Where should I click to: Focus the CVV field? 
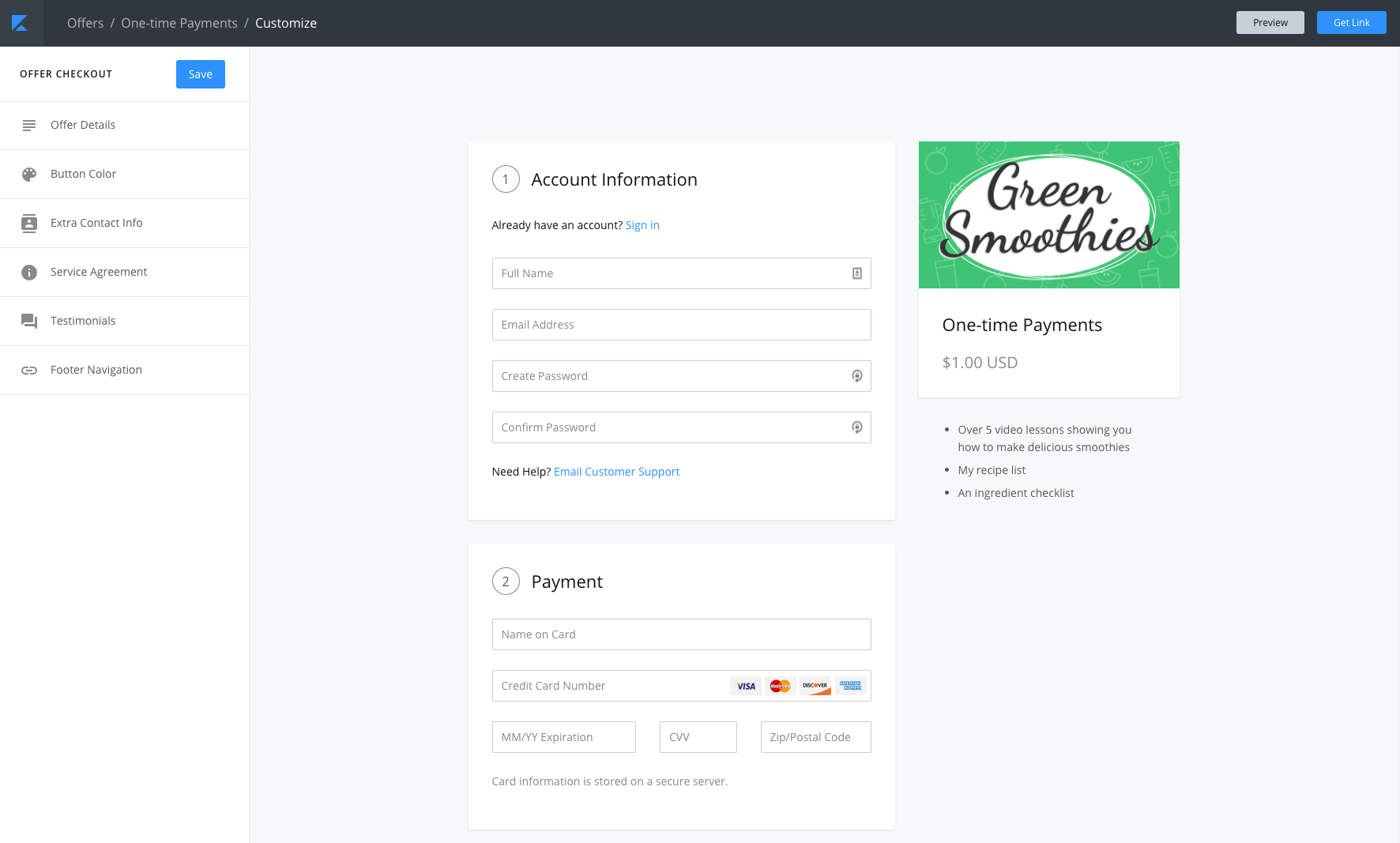click(698, 737)
